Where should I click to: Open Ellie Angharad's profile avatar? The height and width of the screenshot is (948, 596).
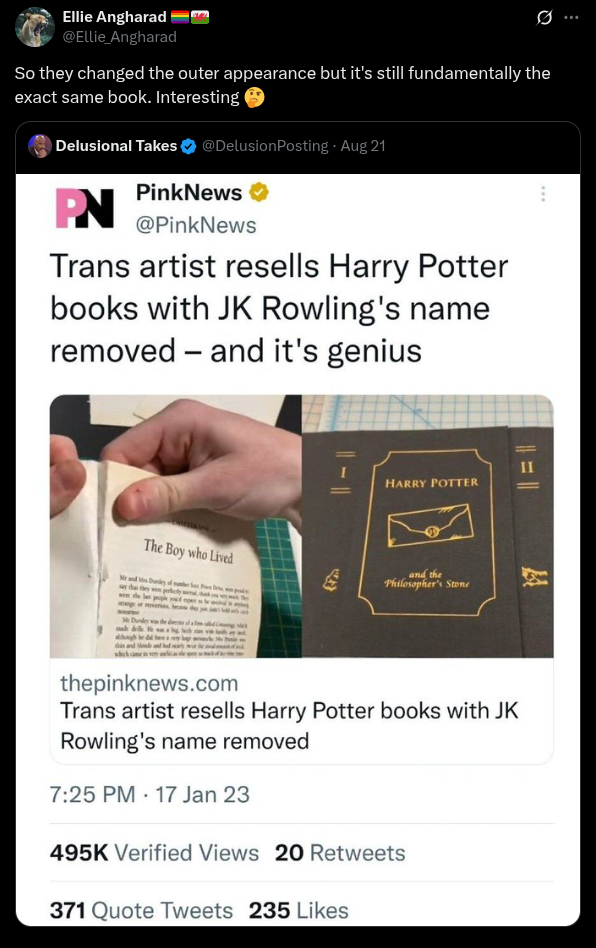[35, 27]
